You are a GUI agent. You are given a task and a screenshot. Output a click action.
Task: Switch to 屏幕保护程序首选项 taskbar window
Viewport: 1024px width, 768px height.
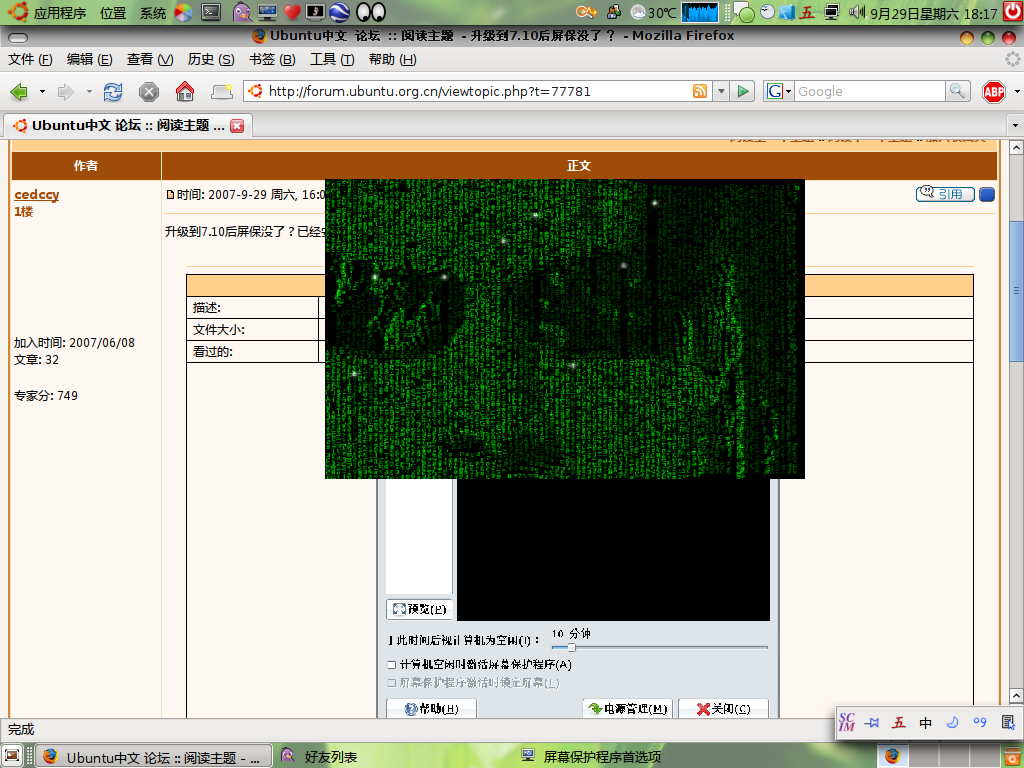point(591,757)
